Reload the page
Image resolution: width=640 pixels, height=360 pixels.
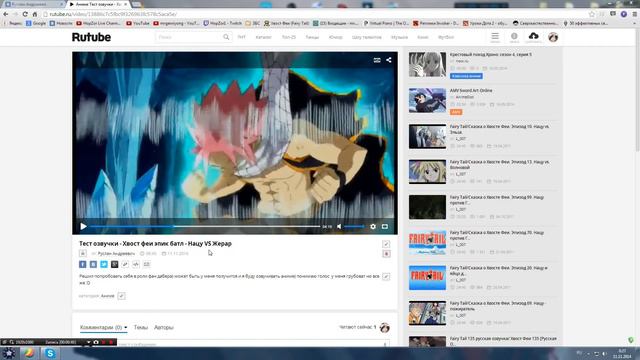point(25,14)
